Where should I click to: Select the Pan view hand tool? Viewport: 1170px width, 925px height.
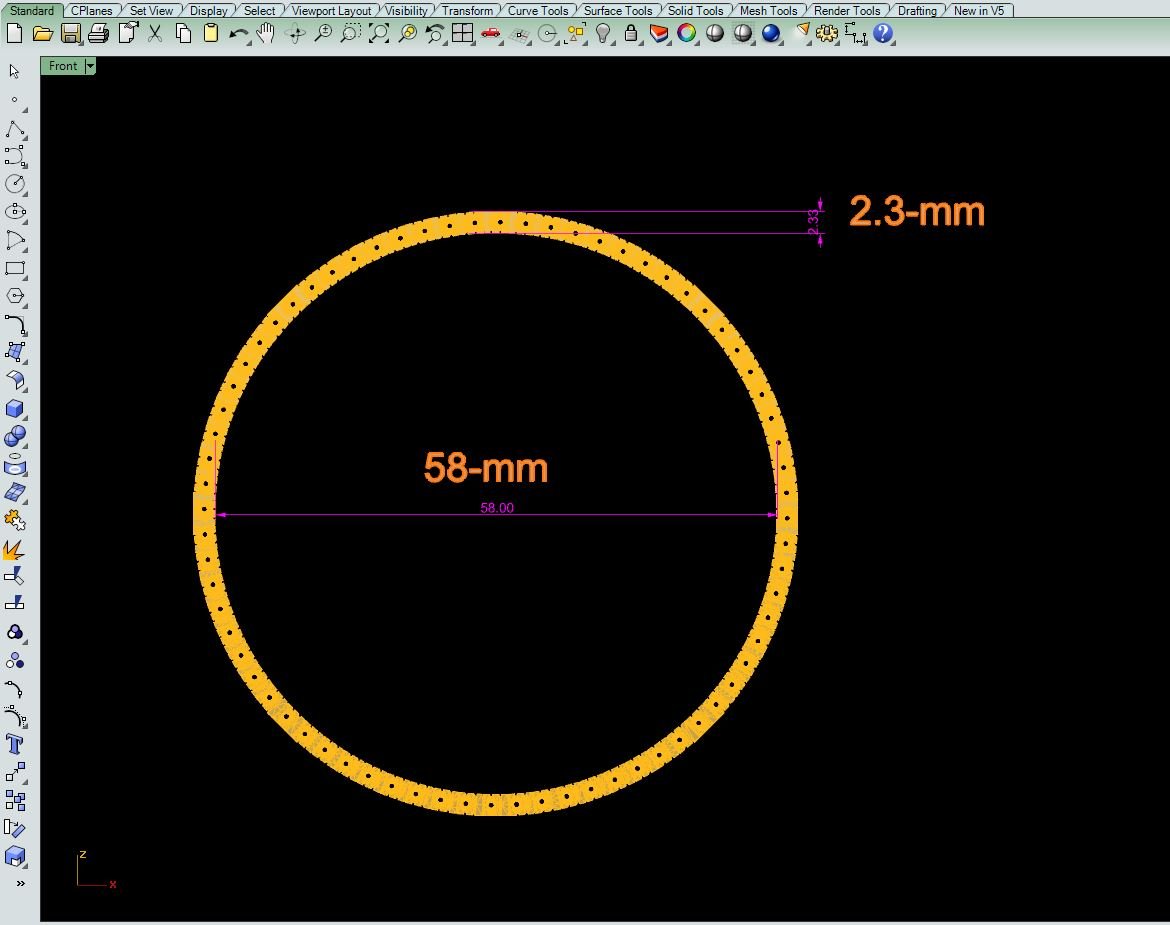[266, 33]
